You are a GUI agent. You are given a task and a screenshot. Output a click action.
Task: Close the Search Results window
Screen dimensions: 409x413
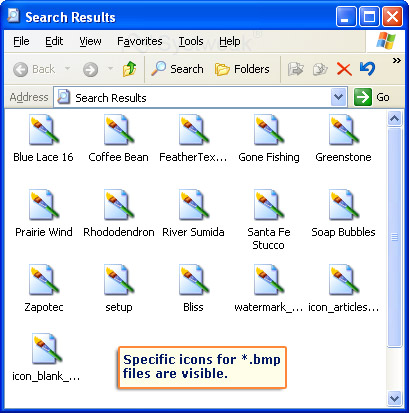pos(392,17)
